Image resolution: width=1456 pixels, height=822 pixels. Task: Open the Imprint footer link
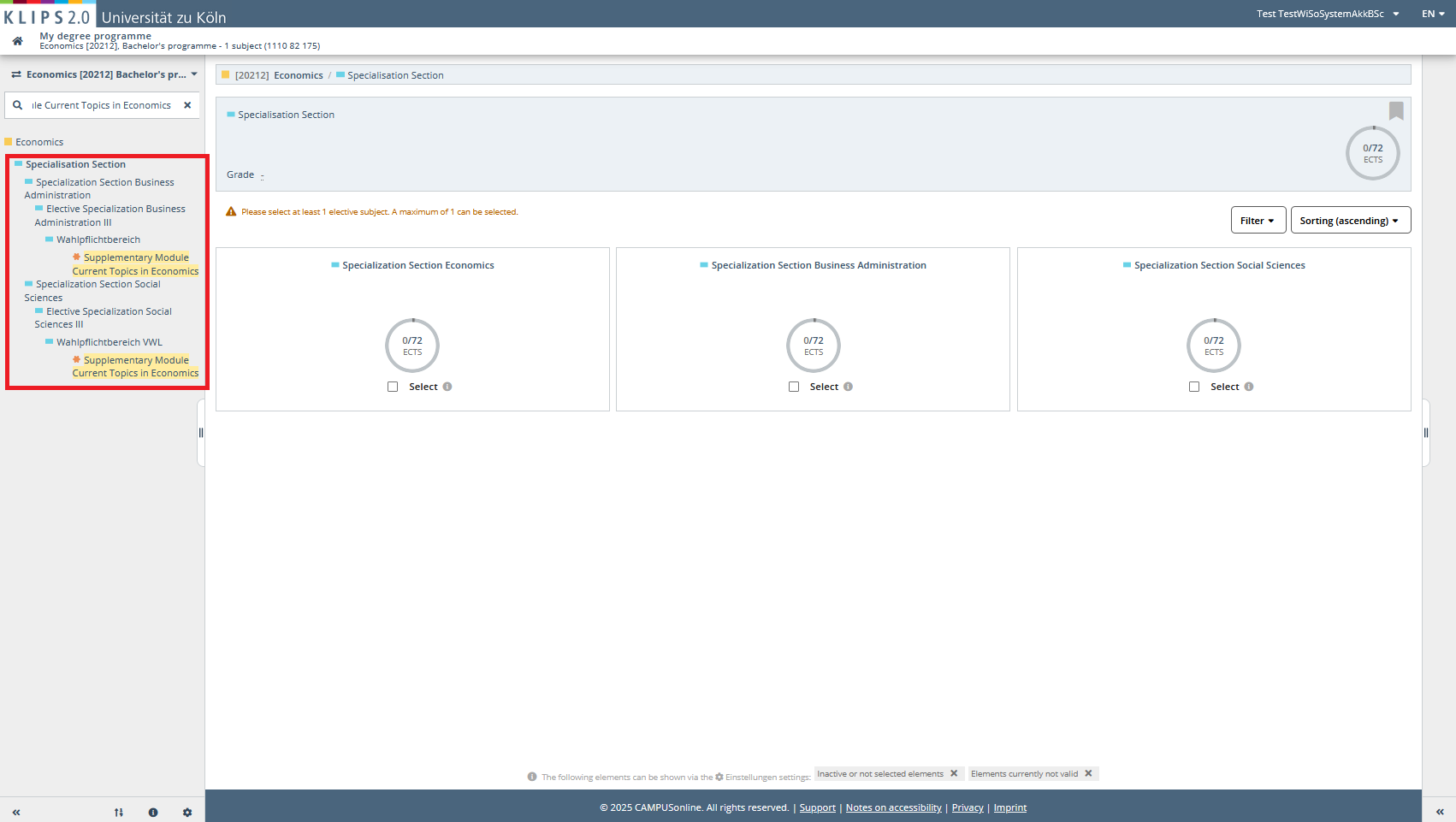click(1010, 807)
